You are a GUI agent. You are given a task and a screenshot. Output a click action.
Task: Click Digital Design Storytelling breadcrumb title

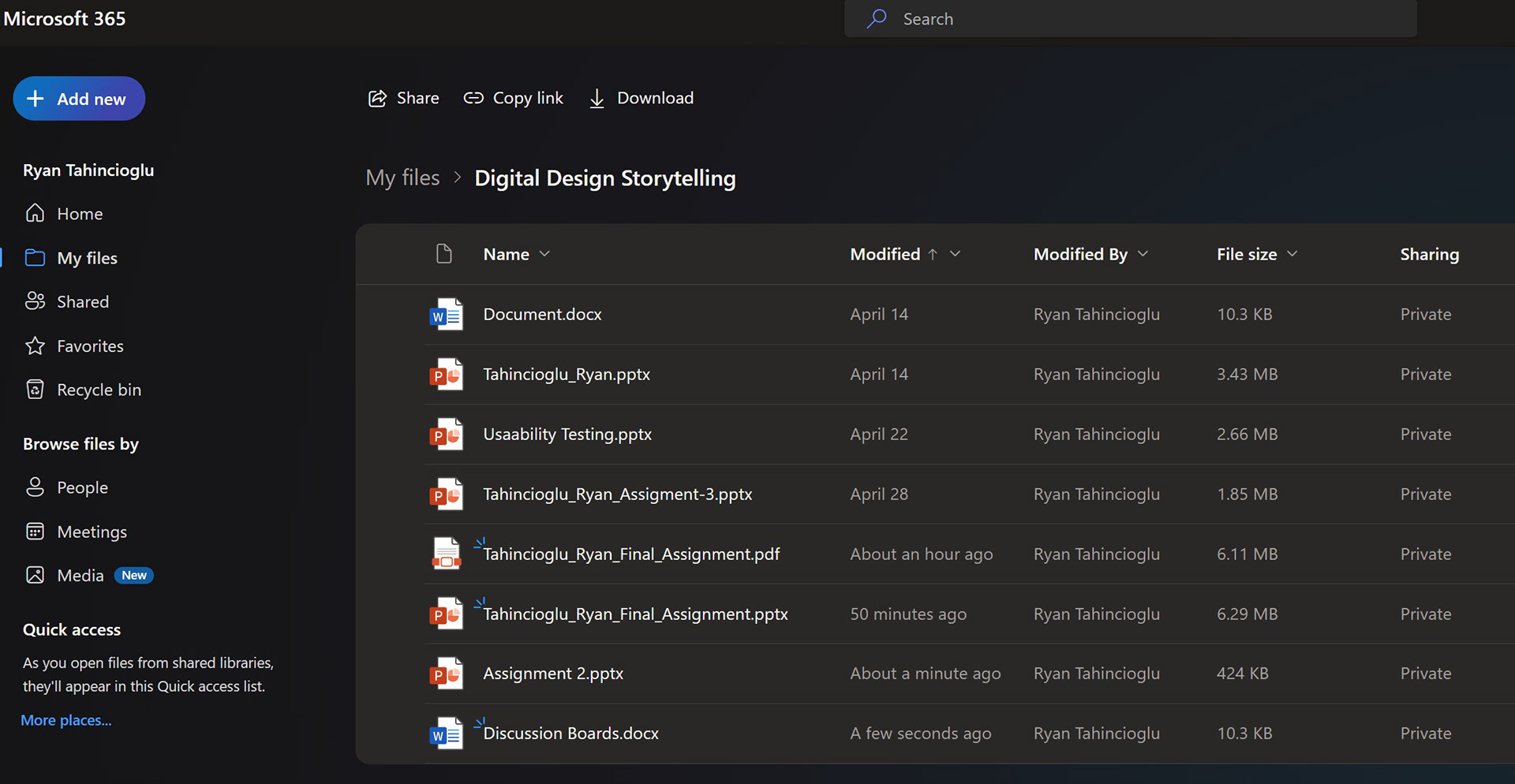pos(604,178)
